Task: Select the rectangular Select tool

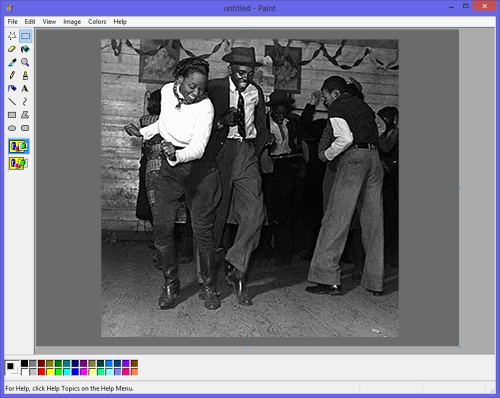Action: click(x=25, y=36)
